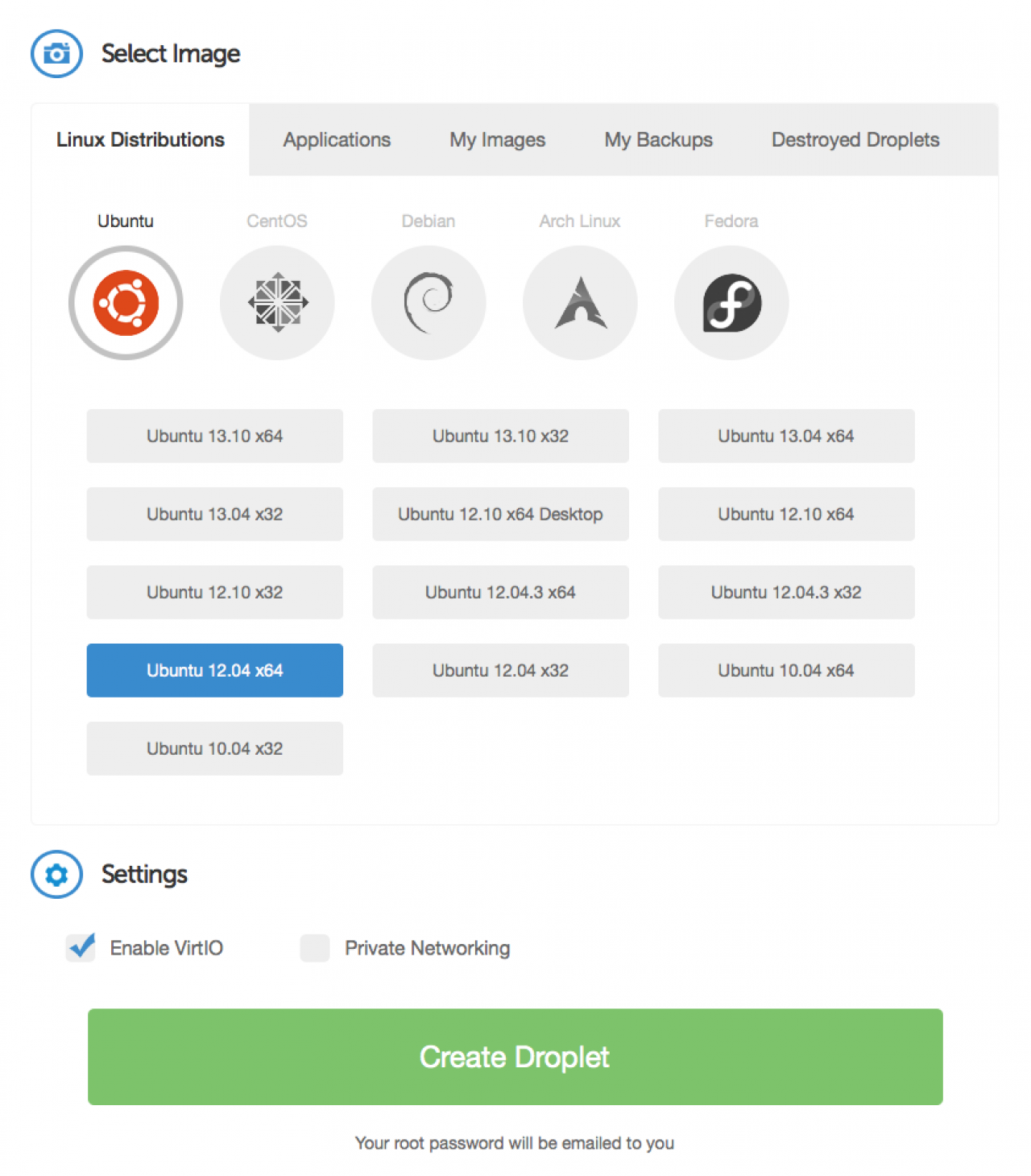Viewport: 1031px width, 1176px height.
Task: Click the Select Image heading
Action: point(171,54)
